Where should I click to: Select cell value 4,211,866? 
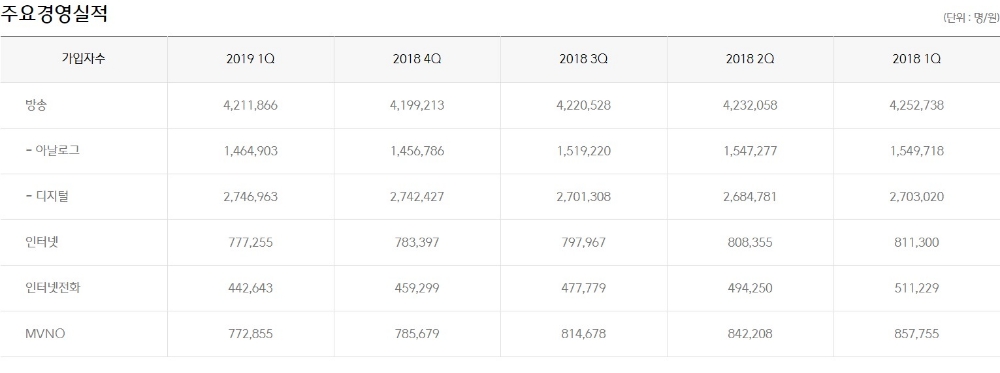point(251,105)
